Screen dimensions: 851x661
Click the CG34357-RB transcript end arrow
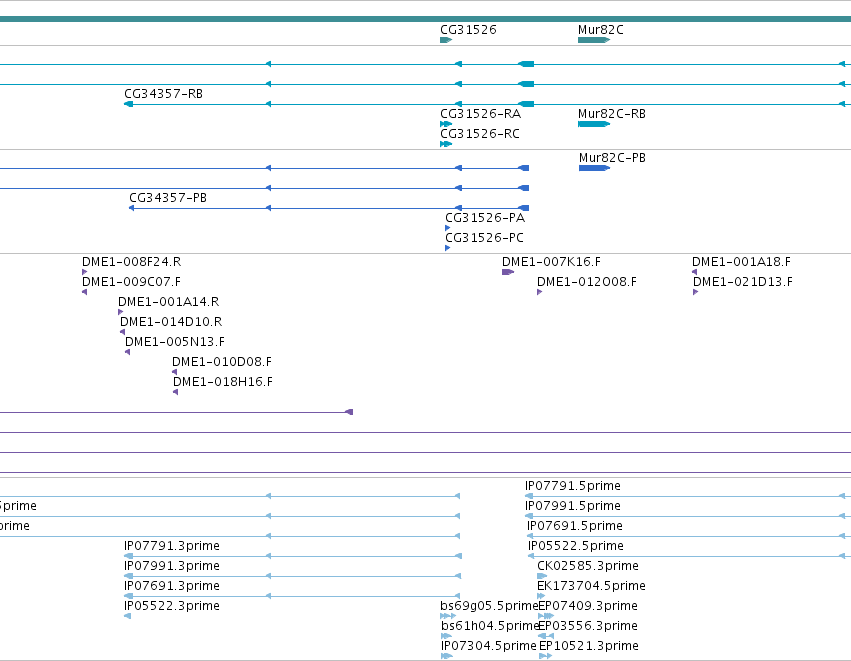tap(129, 104)
